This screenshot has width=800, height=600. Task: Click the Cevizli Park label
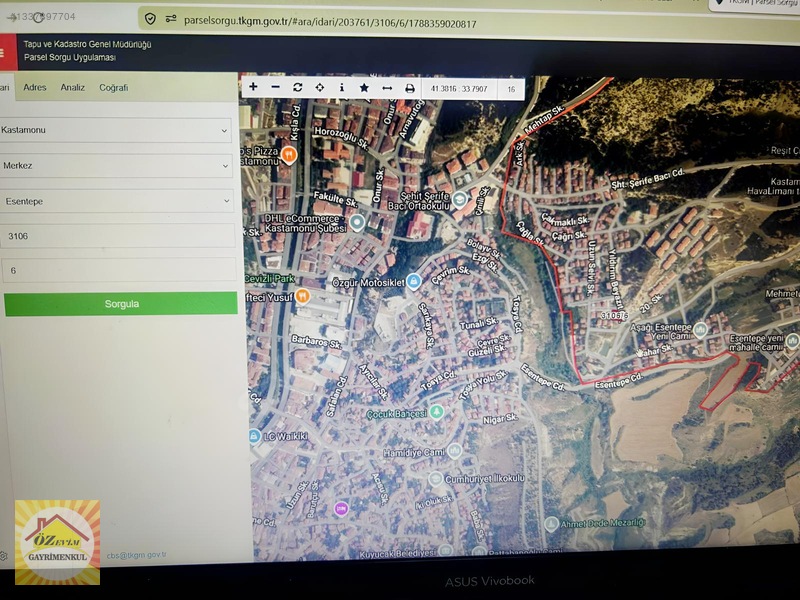[x=269, y=279]
